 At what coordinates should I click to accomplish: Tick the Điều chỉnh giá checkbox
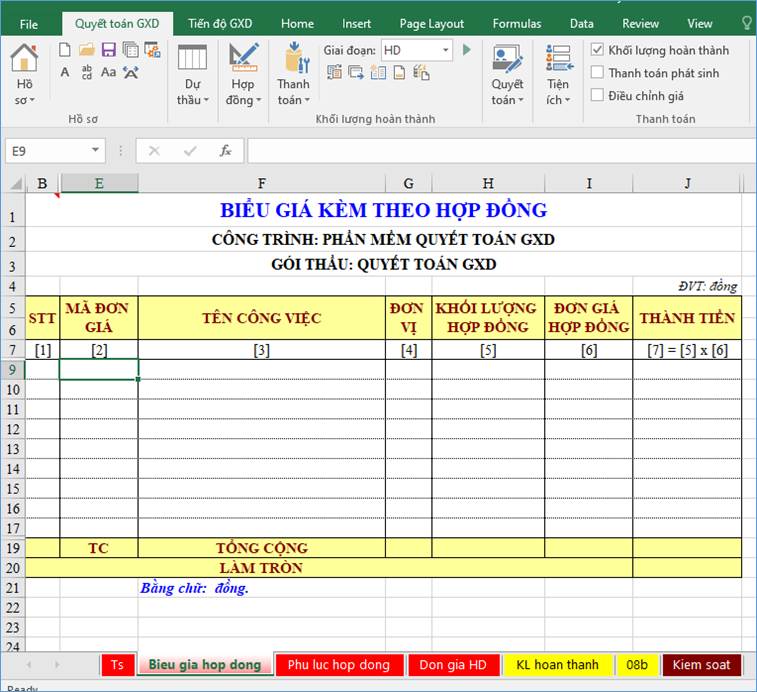pyautogui.click(x=598, y=96)
